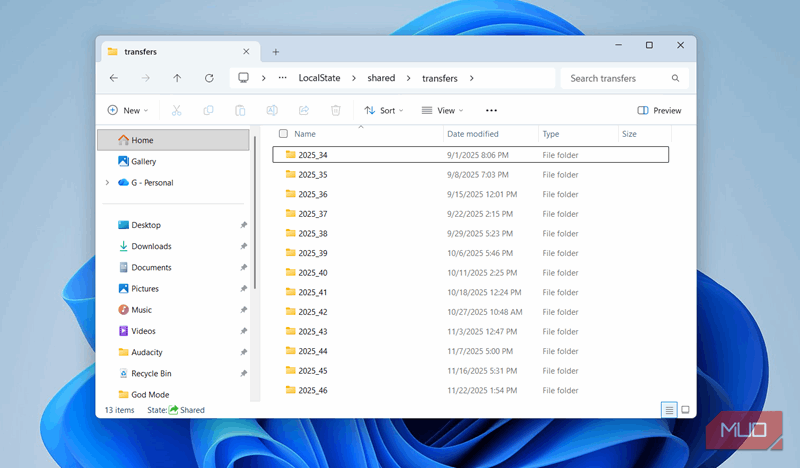Click the Cut scissors icon
The width and height of the screenshot is (800, 468).
pos(177,110)
